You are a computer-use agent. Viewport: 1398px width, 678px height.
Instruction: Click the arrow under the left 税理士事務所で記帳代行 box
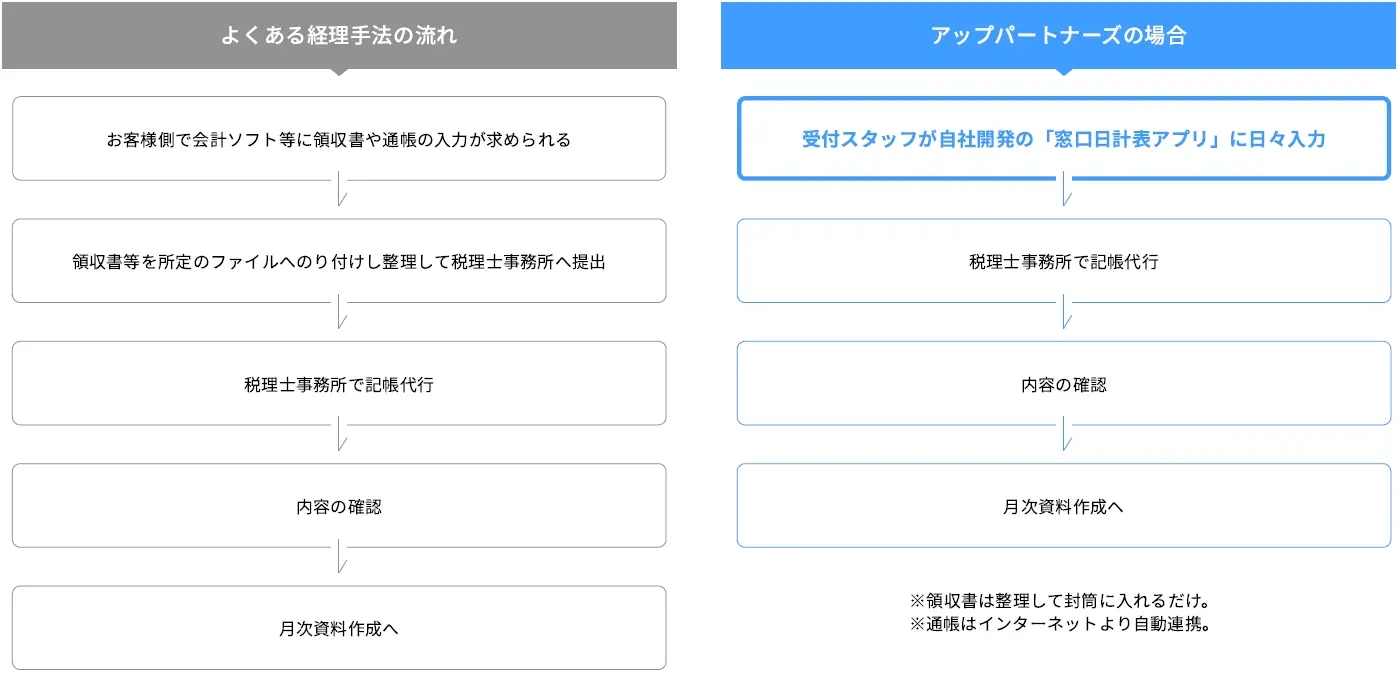[340, 435]
